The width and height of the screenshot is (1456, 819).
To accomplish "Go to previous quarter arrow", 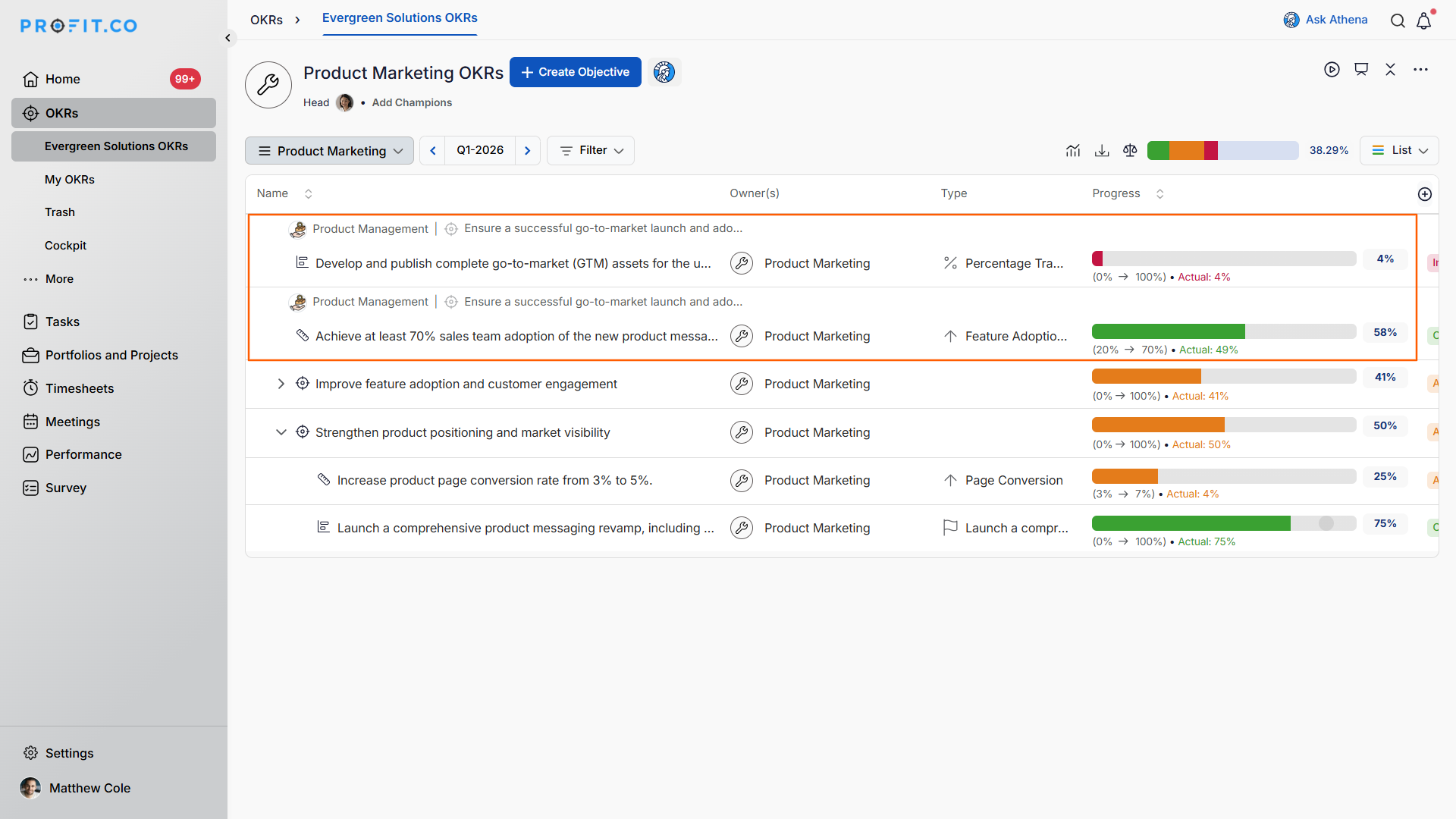I will (433, 151).
